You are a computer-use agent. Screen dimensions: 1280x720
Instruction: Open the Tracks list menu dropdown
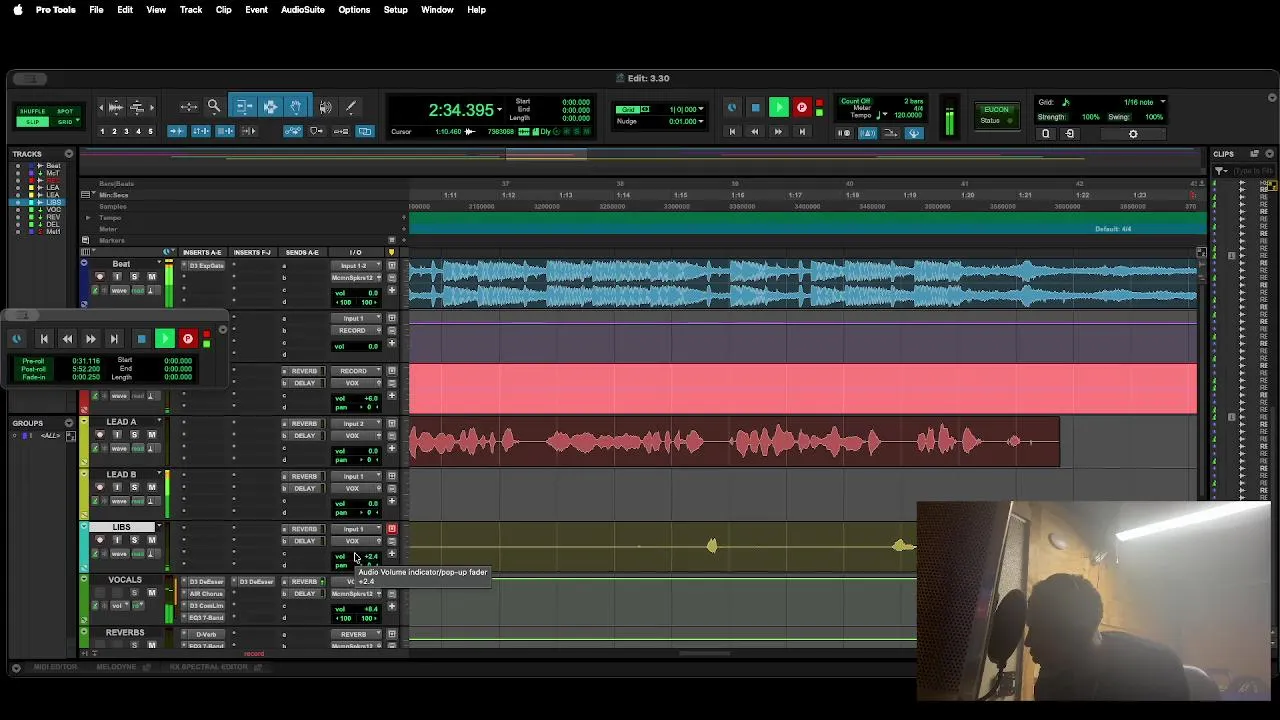click(x=69, y=154)
